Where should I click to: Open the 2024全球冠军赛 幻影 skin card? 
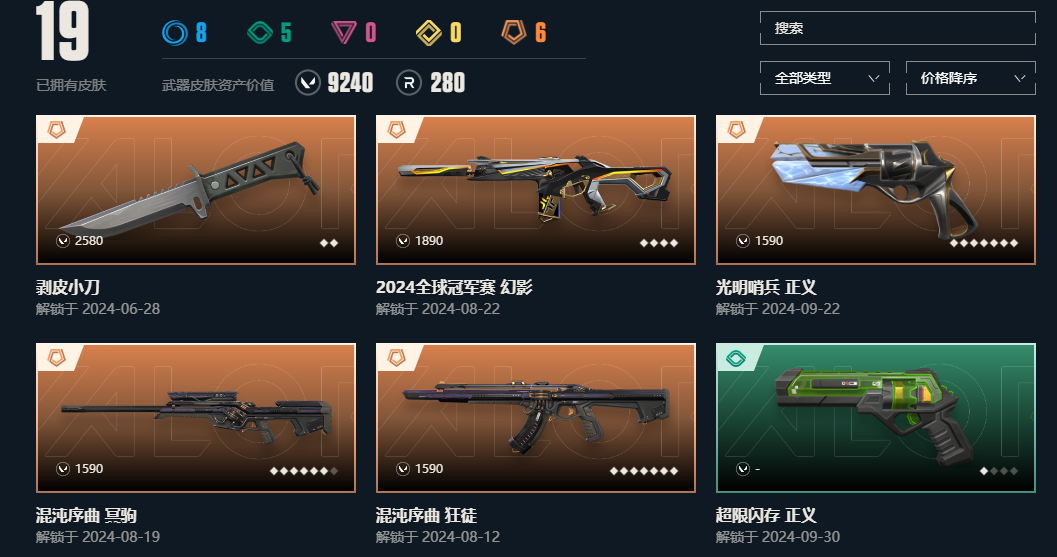coord(536,190)
